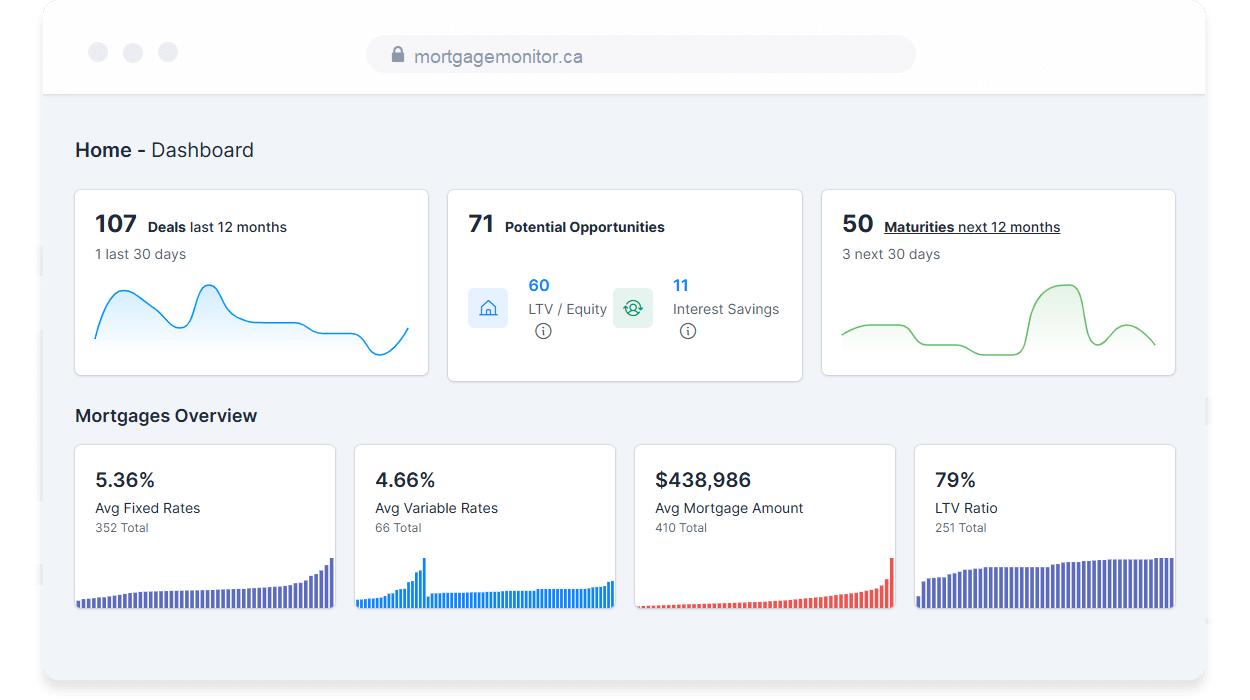The image size is (1250, 700).
Task: Select the 79% LTV Ratio card
Action: pos(1044,525)
